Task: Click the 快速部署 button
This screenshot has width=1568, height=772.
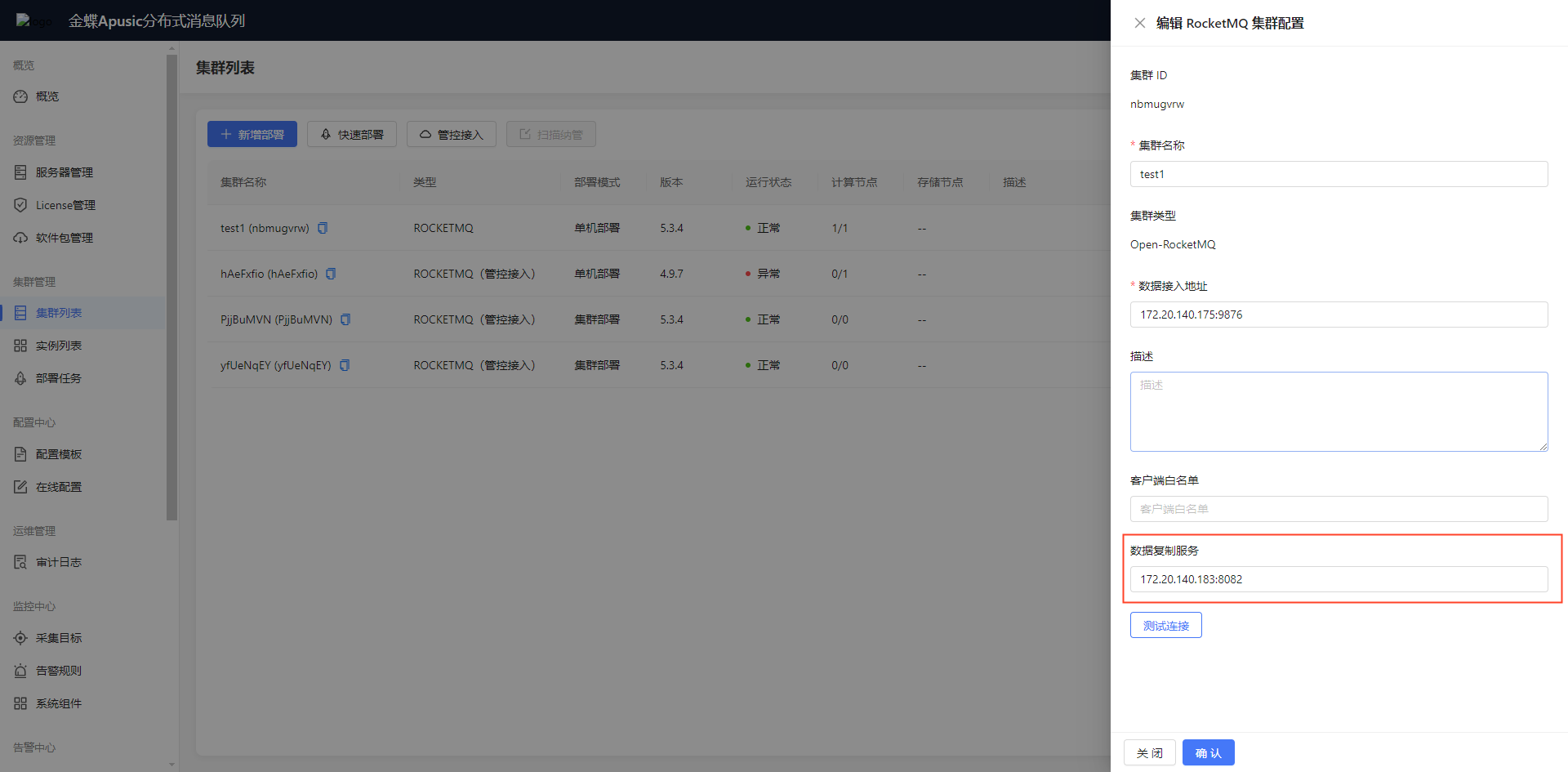Action: tap(352, 134)
